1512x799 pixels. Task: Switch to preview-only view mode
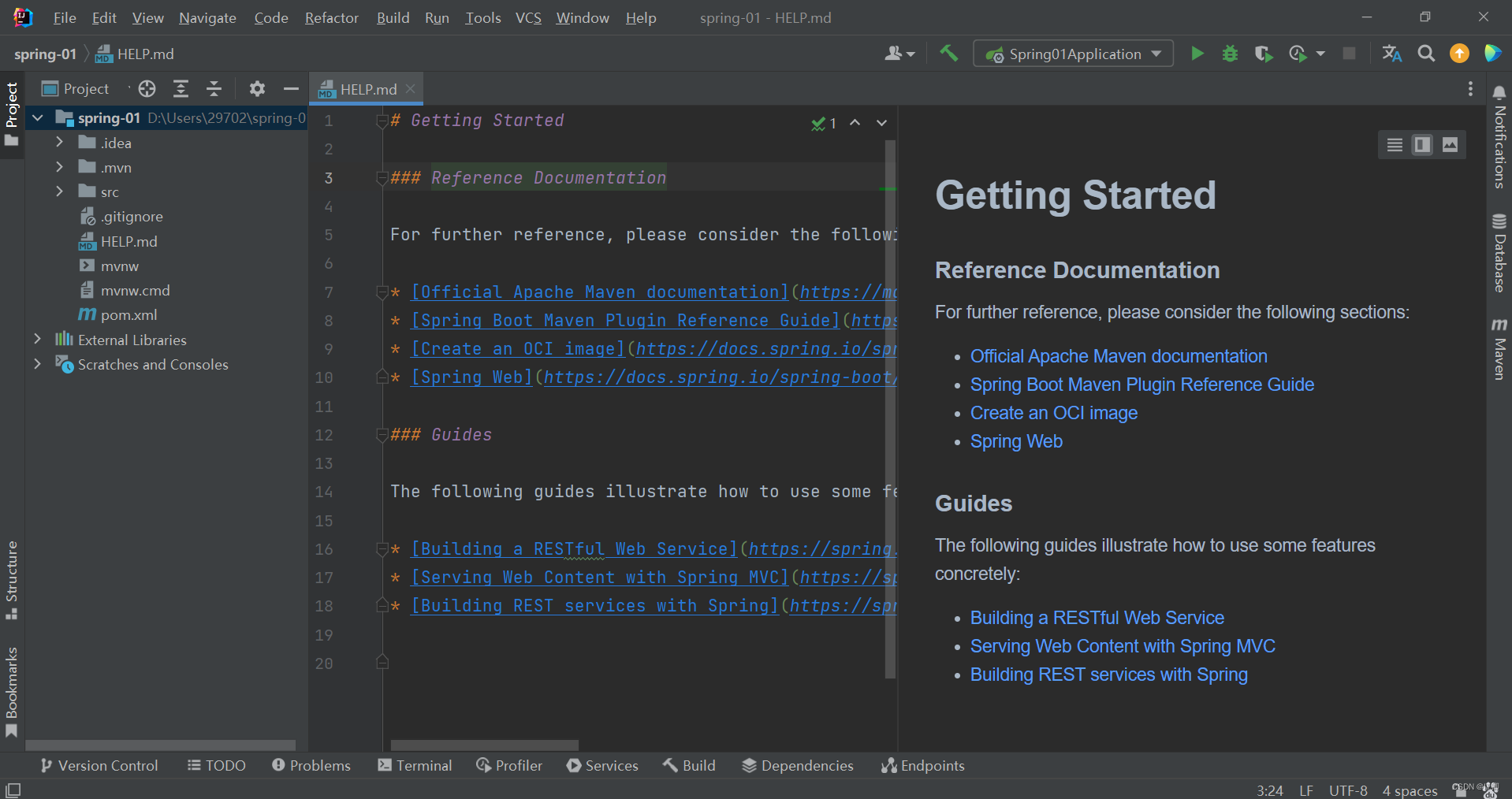[x=1450, y=144]
